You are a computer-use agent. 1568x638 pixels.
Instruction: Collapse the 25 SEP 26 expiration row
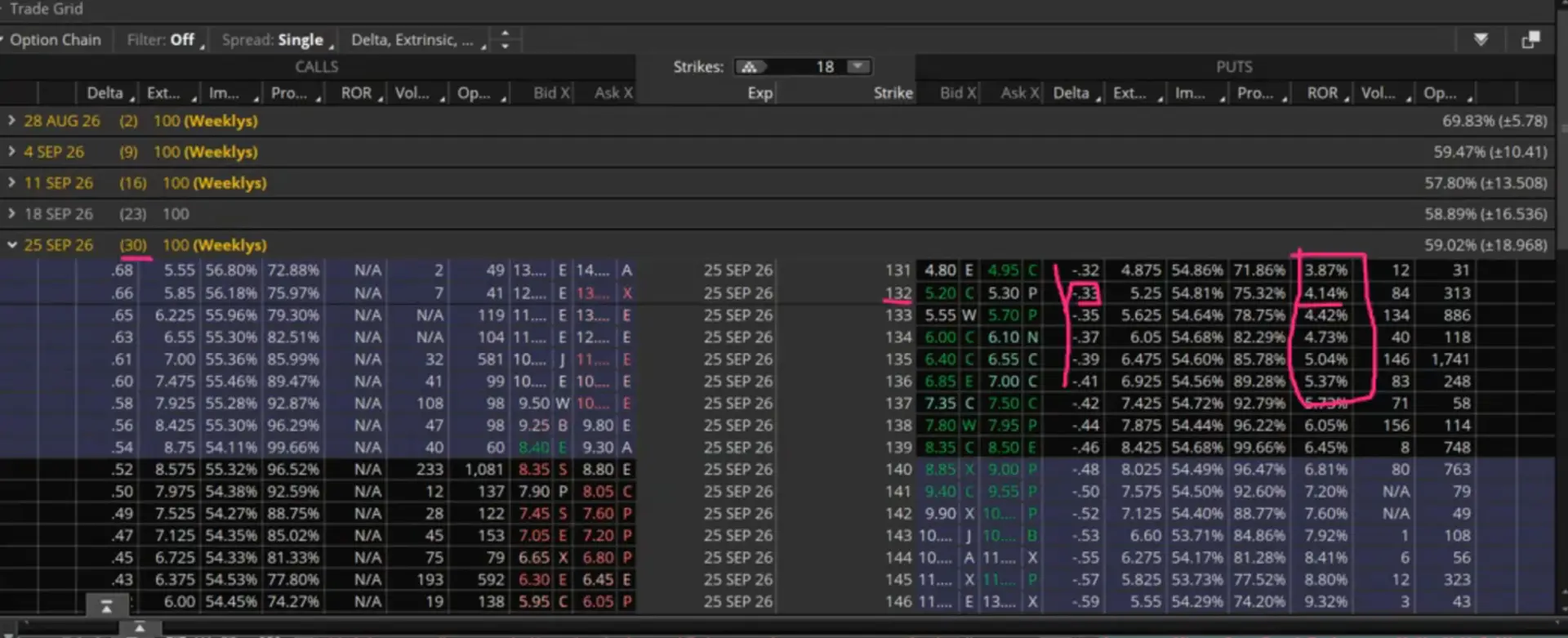tap(11, 245)
